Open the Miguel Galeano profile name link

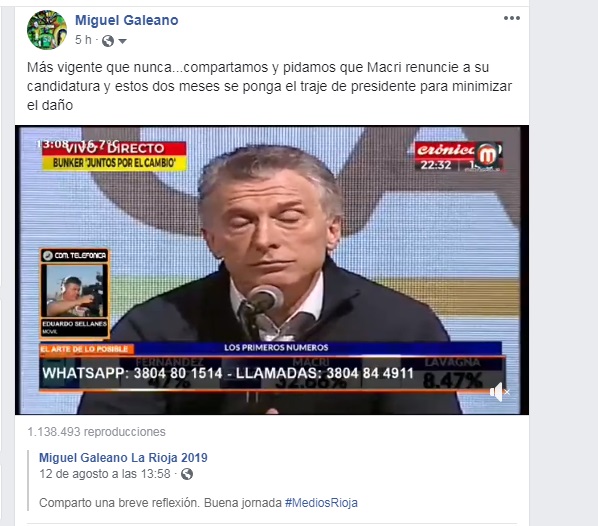pyautogui.click(x=127, y=20)
